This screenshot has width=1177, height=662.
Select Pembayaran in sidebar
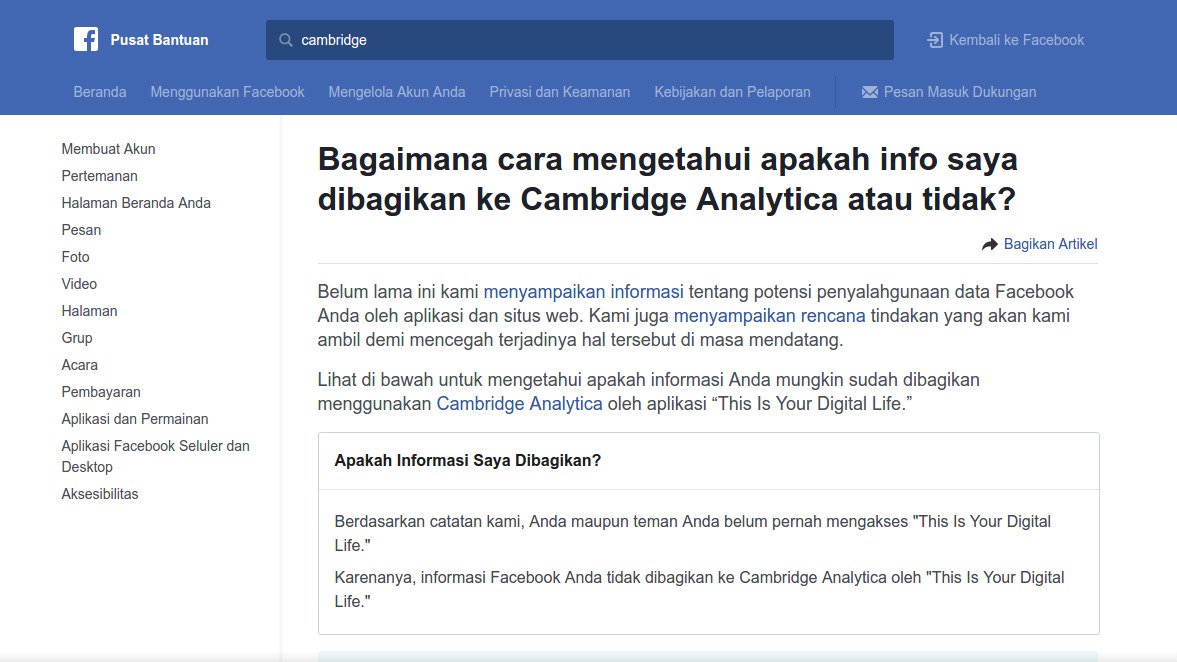coord(101,392)
